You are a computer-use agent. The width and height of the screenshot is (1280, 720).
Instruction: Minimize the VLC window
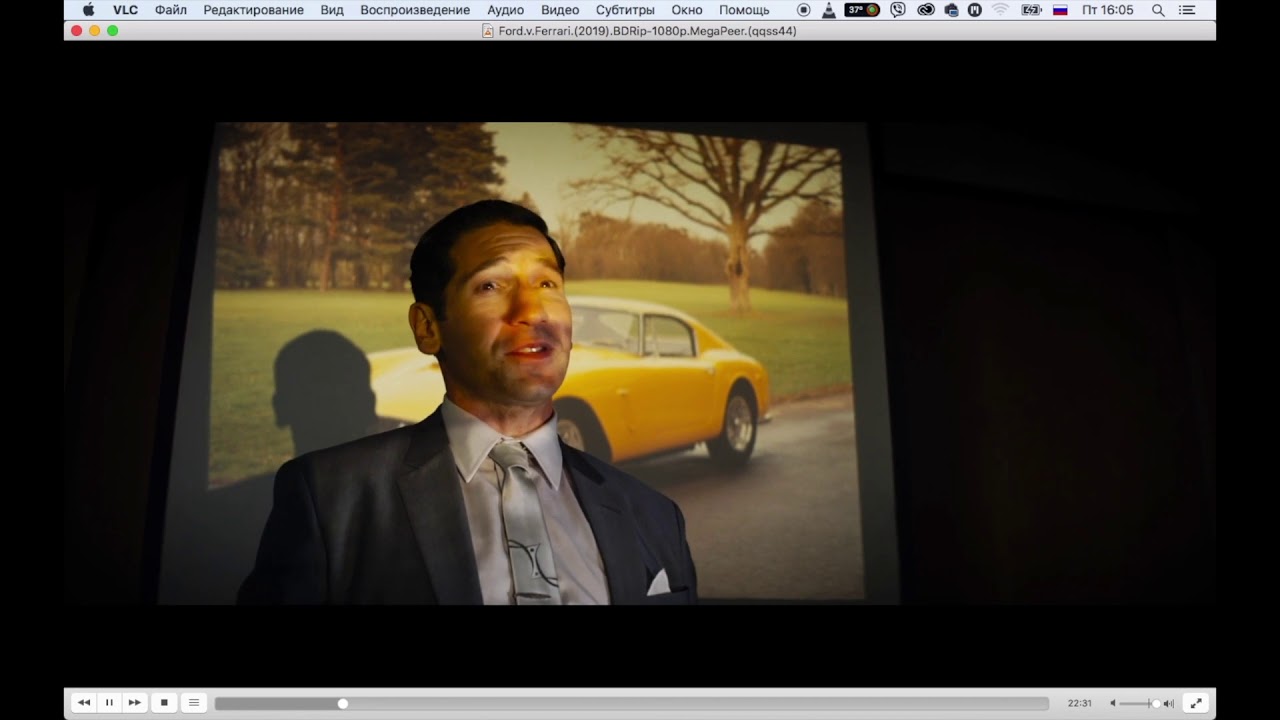click(94, 31)
